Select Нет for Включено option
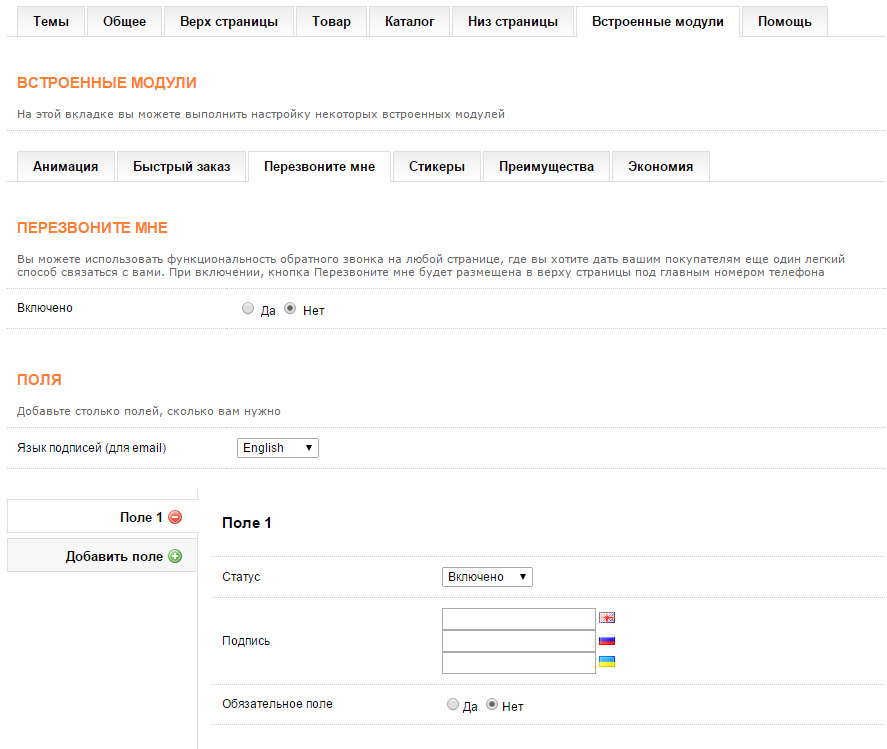This screenshot has width=887, height=749. point(290,309)
